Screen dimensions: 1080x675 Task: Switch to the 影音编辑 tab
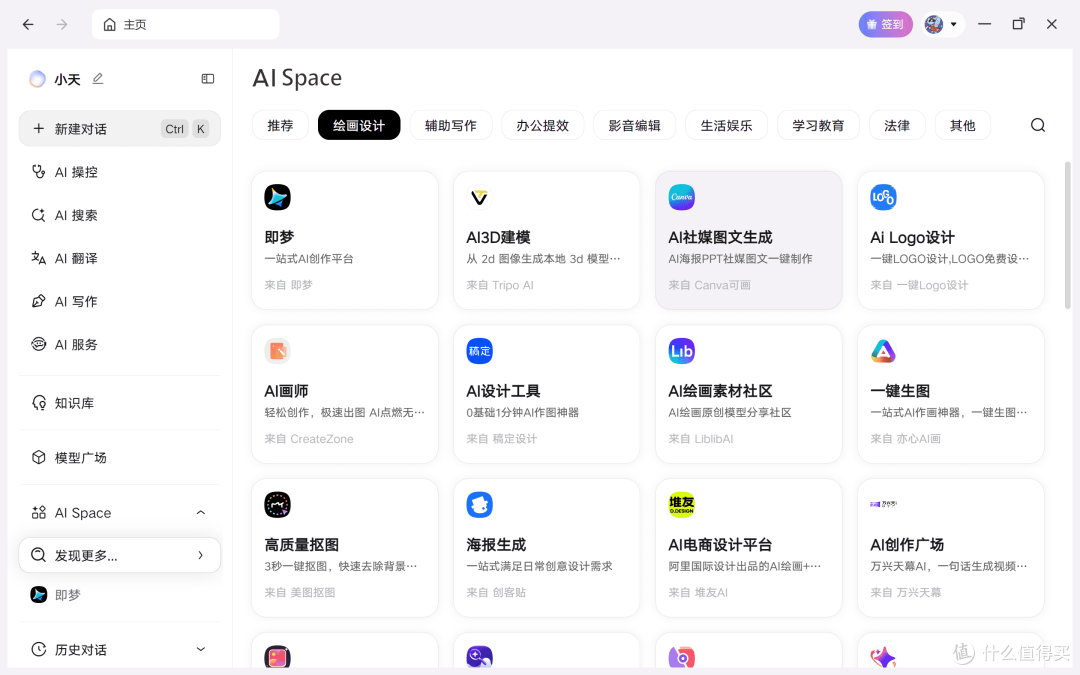[x=634, y=125]
